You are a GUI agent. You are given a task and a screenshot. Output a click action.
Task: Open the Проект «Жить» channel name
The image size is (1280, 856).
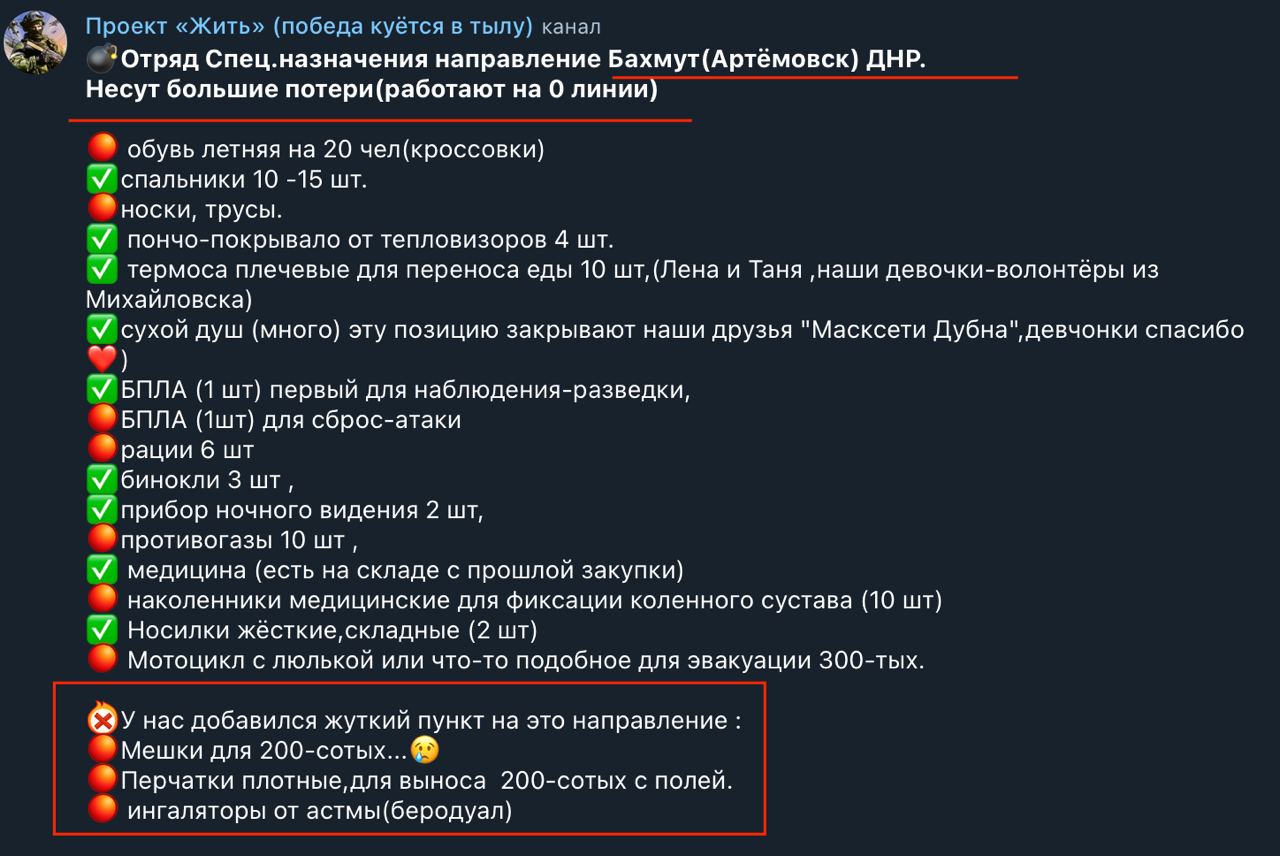(x=309, y=26)
